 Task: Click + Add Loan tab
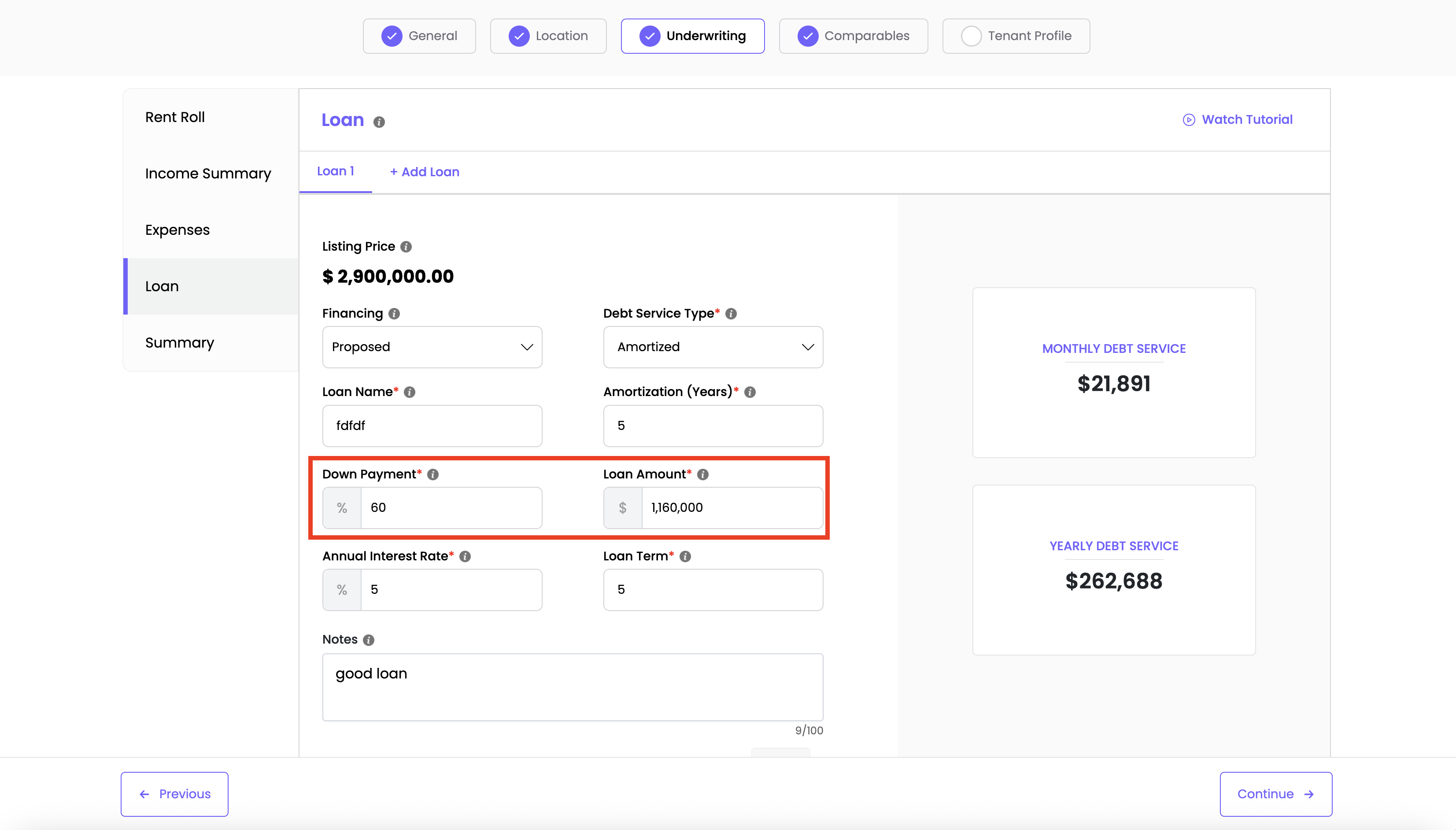(x=425, y=172)
